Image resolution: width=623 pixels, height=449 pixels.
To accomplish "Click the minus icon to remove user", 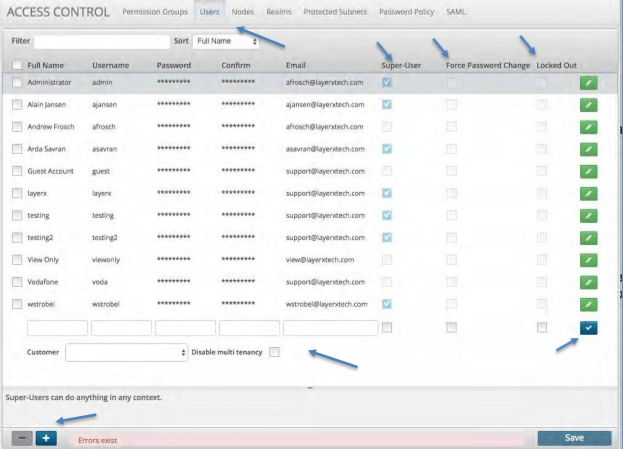I will tap(22, 439).
